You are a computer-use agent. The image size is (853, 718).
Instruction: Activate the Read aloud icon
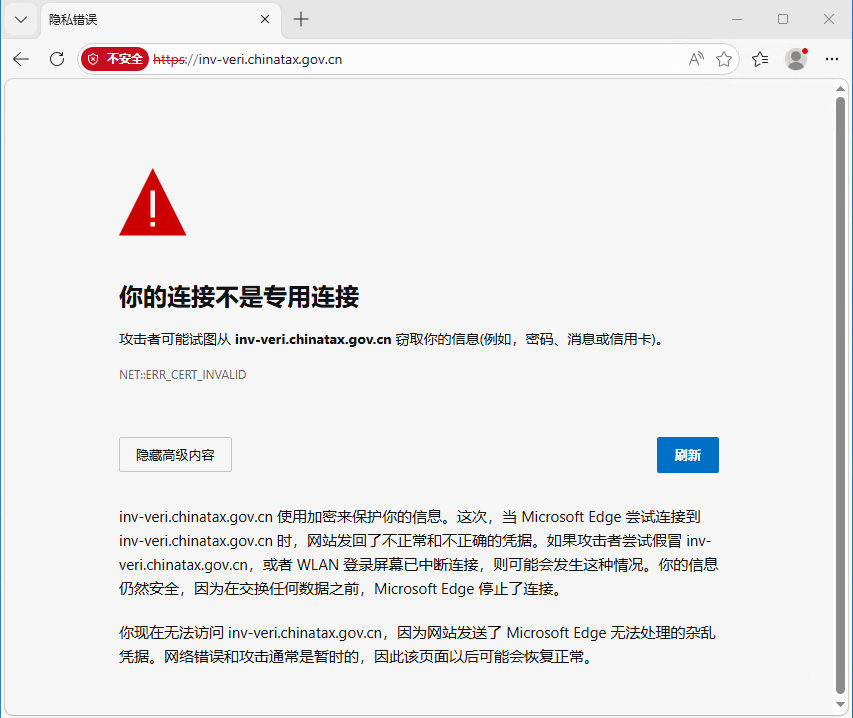pos(696,59)
